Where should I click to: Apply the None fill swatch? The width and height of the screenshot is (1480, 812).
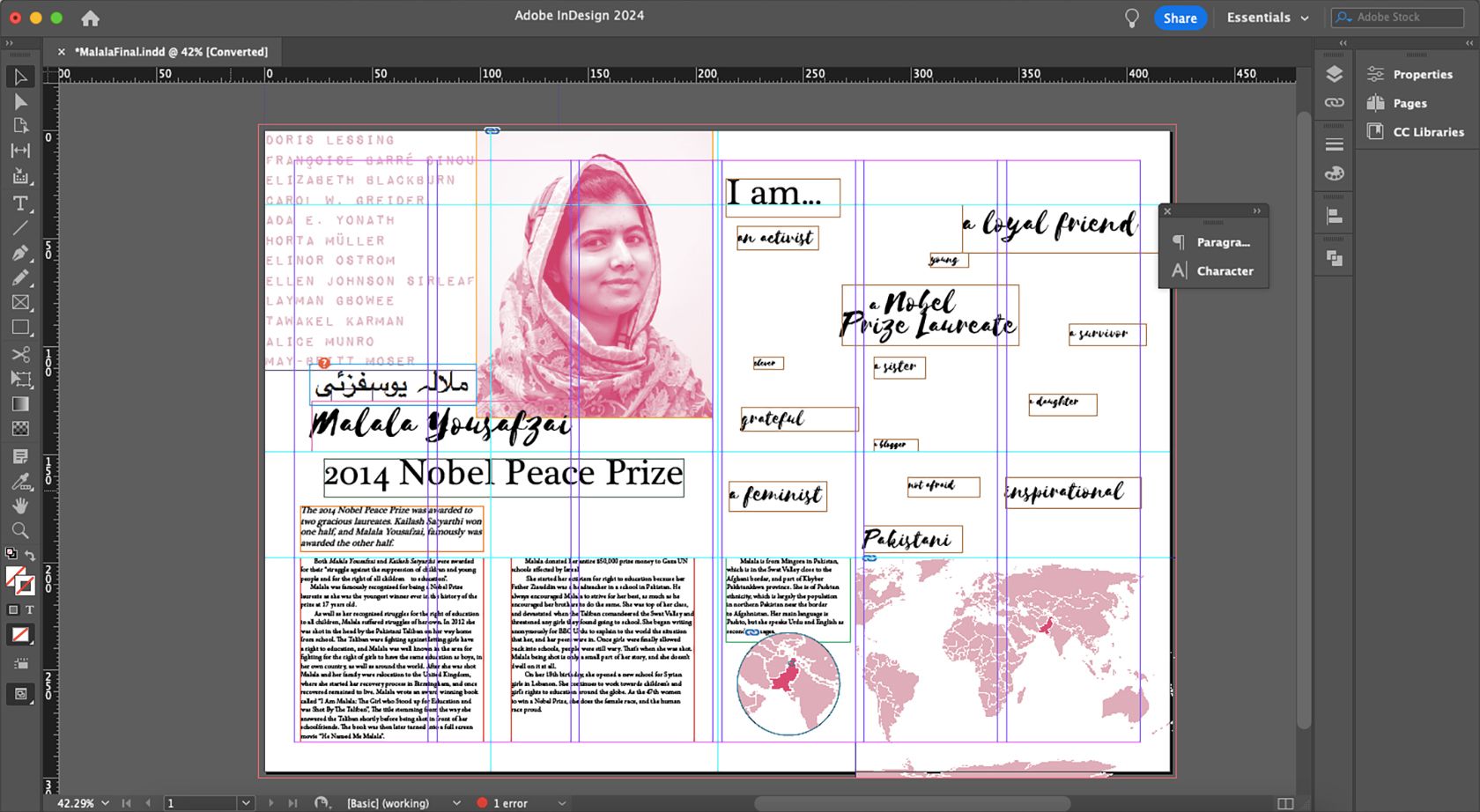21,635
